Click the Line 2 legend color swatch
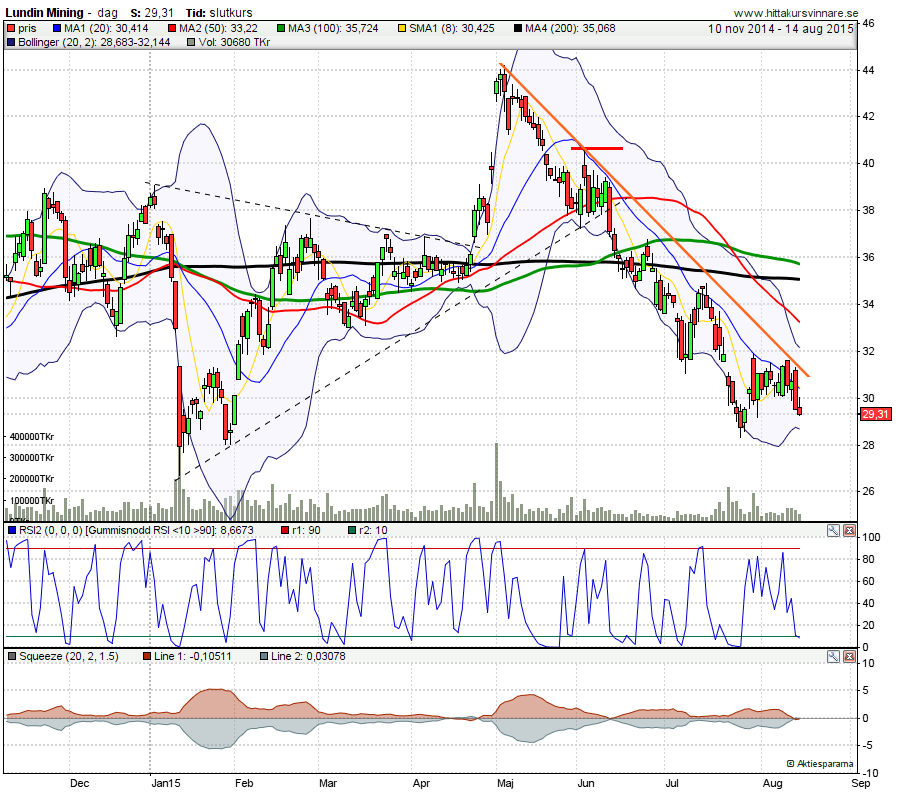This screenshot has width=901, height=796. click(264, 656)
